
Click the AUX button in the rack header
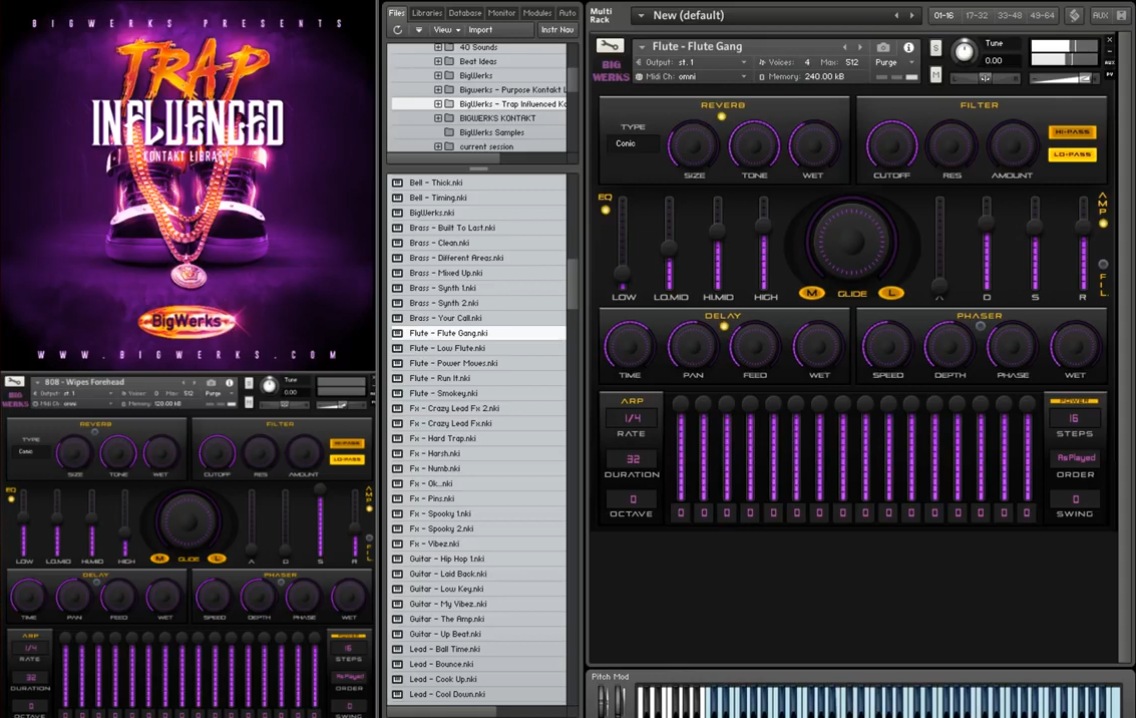(1100, 15)
